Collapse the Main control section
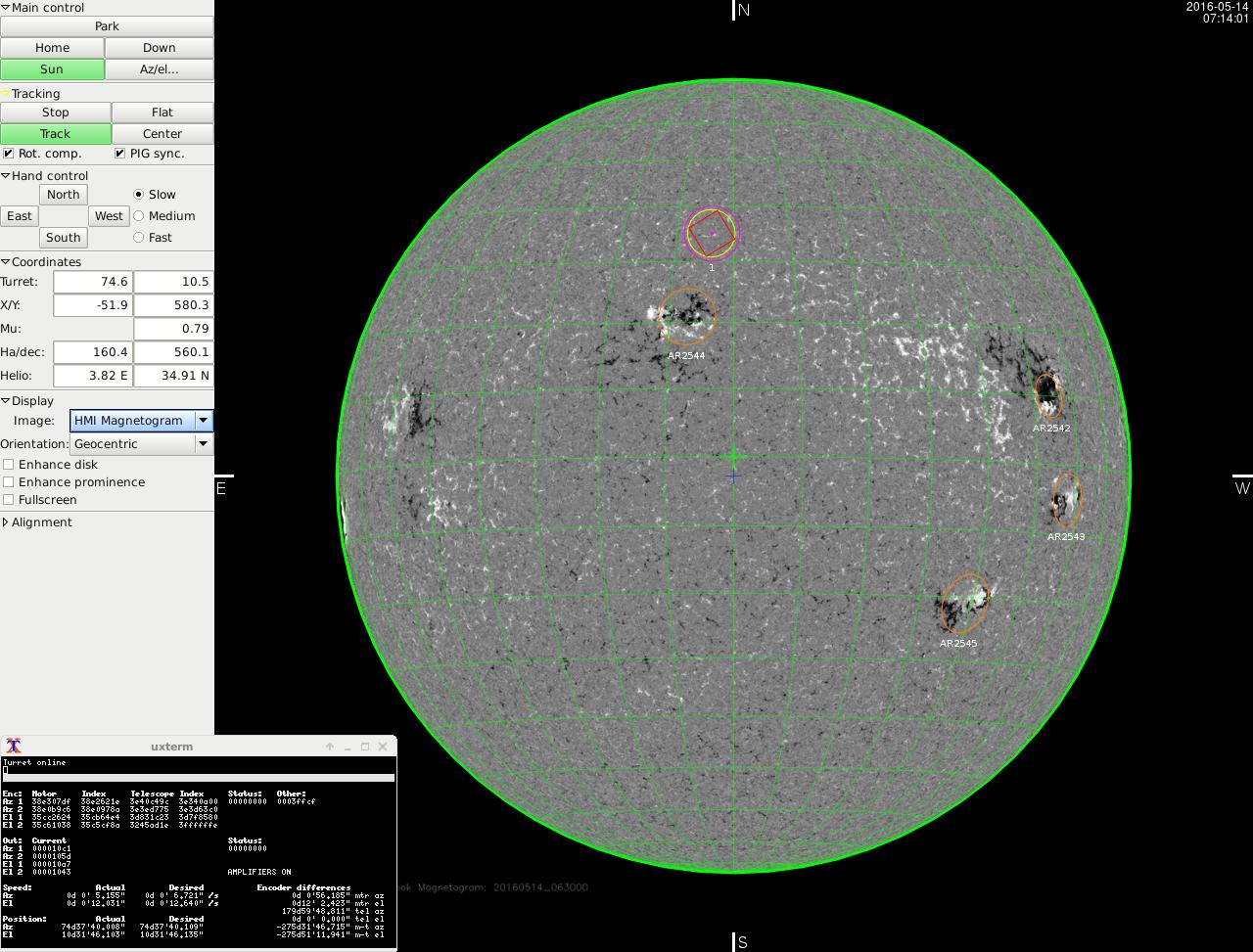 6,8
